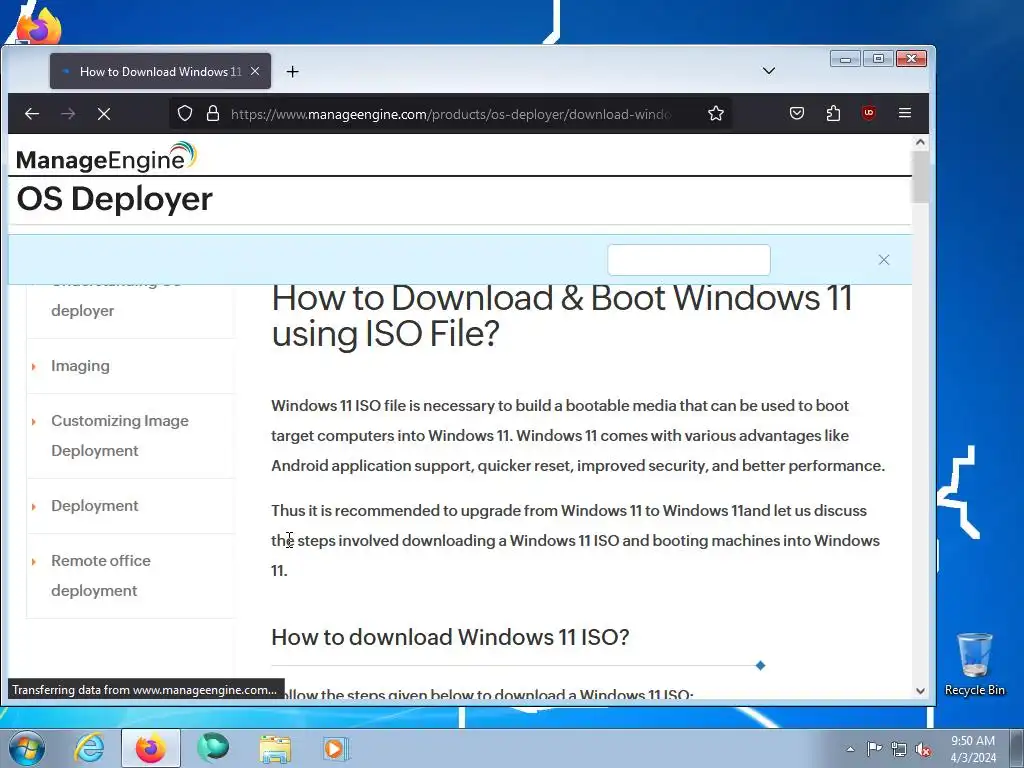Open the Firefox extensions puzzle icon
The height and width of the screenshot is (768, 1024).
(833, 114)
